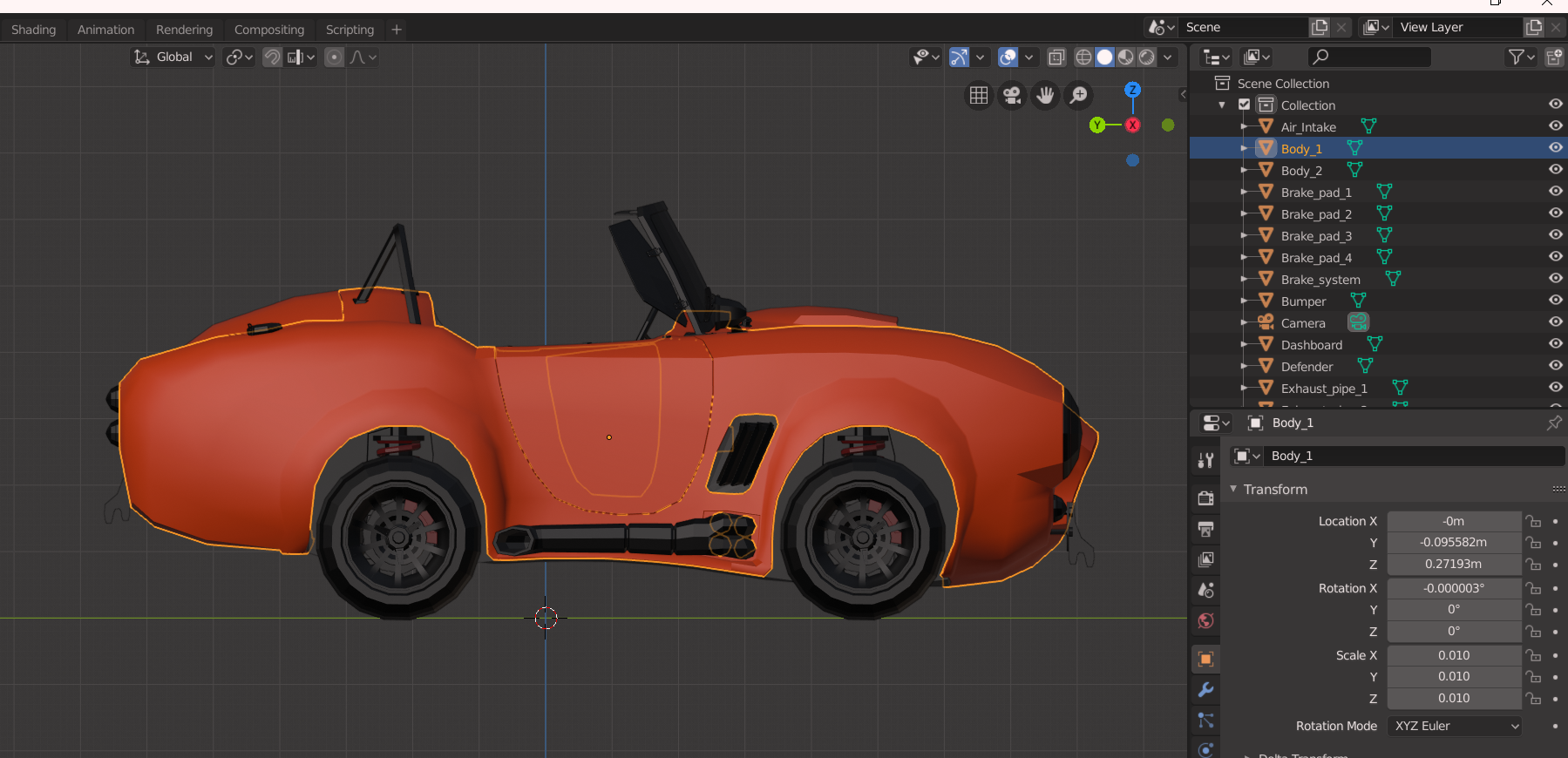The image size is (1568, 758).
Task: Open the Modifier properties wrench tab
Action: [x=1206, y=690]
